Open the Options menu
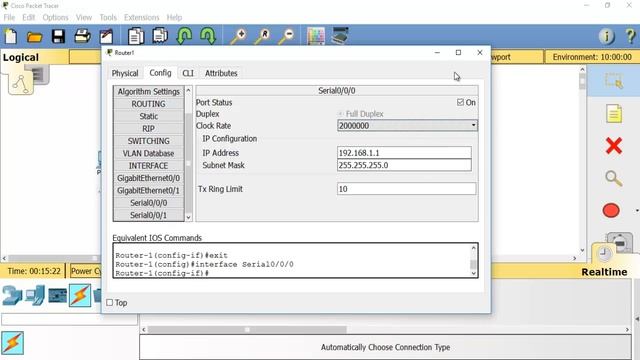The width and height of the screenshot is (640, 360). click(x=56, y=18)
